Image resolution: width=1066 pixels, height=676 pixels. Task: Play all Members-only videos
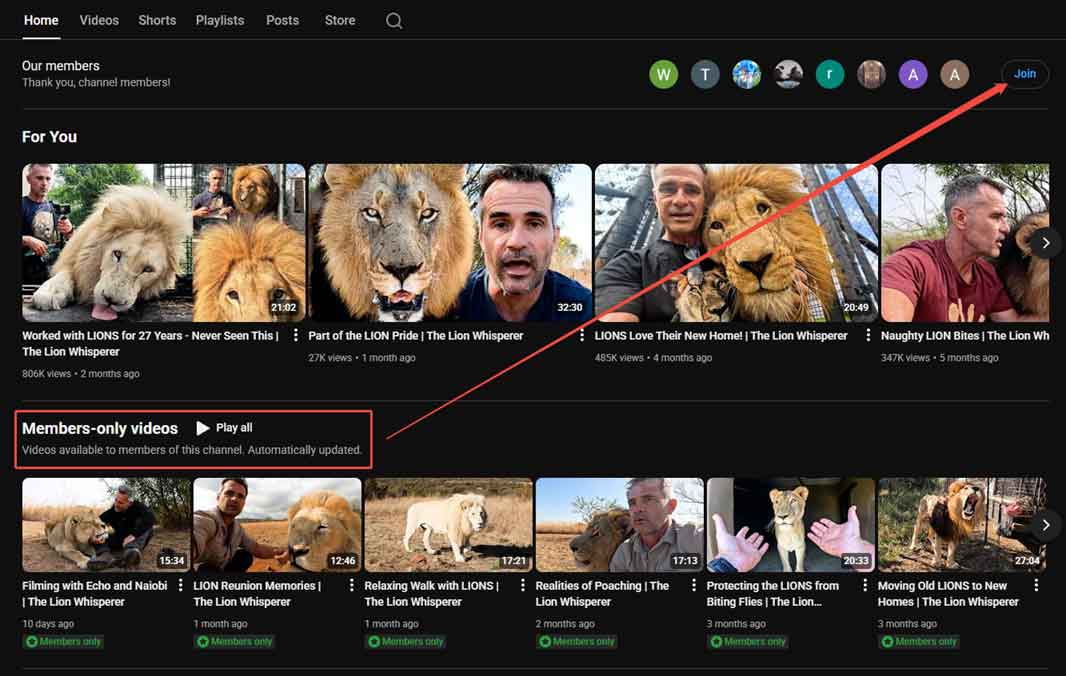pyautogui.click(x=224, y=427)
